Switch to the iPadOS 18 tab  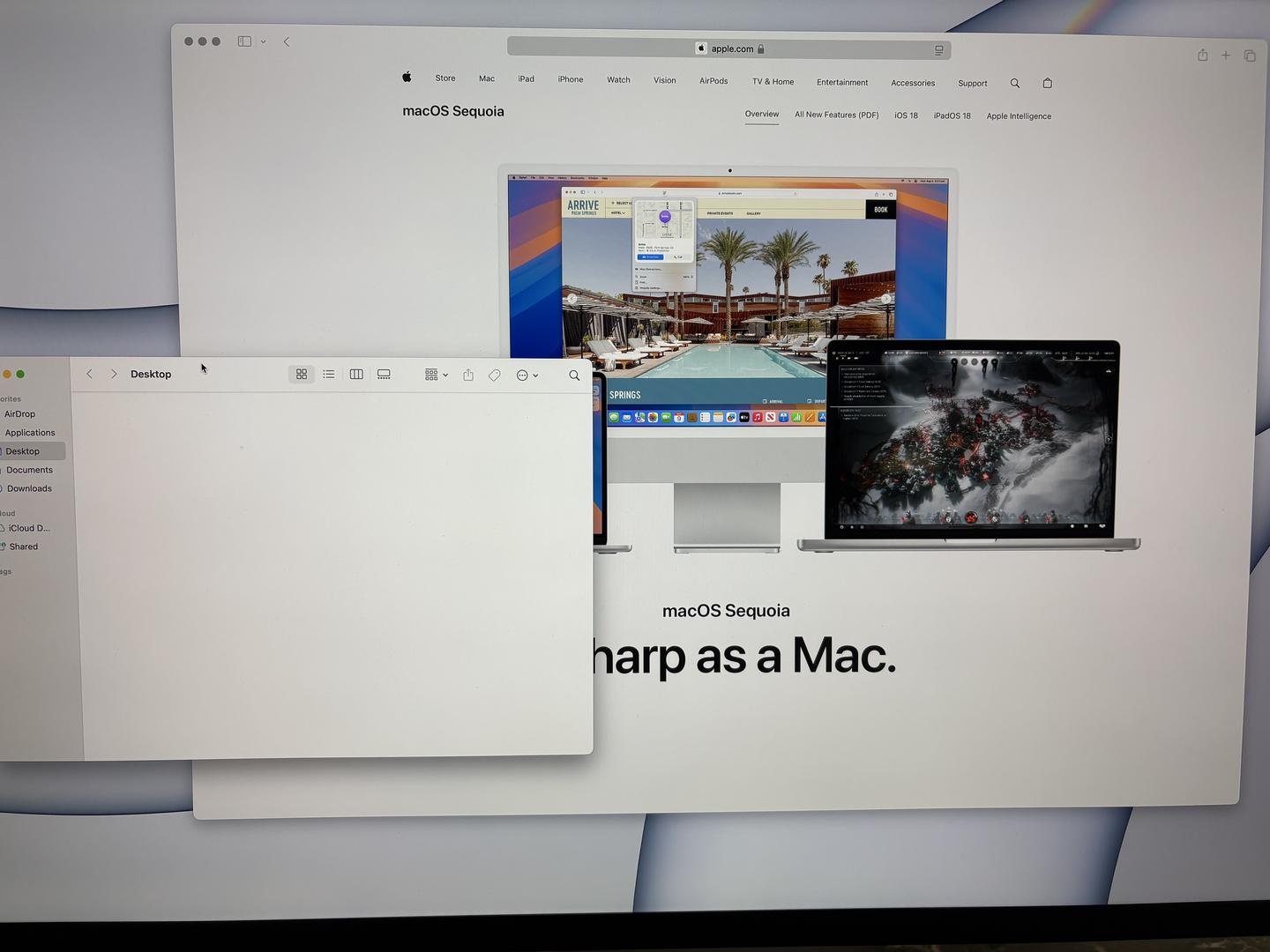click(952, 115)
